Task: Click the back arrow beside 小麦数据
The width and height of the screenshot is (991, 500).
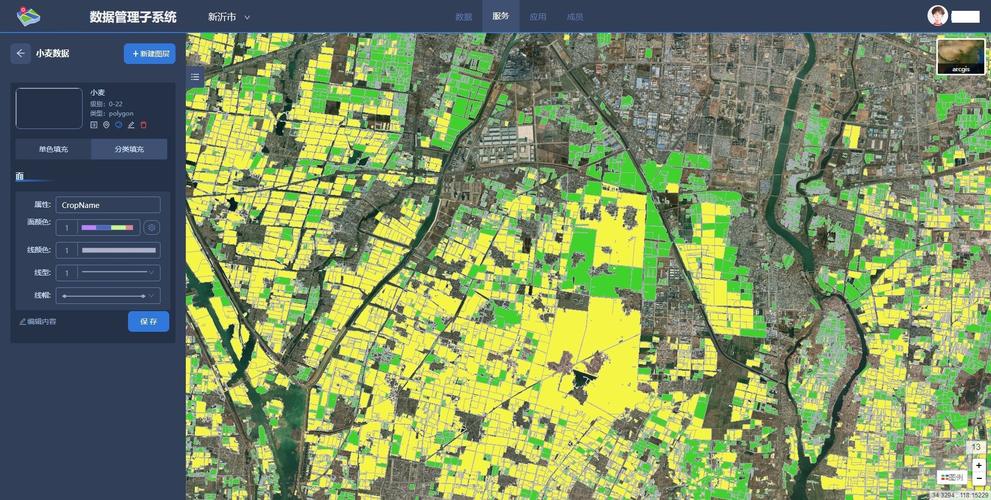Action: tap(21, 54)
